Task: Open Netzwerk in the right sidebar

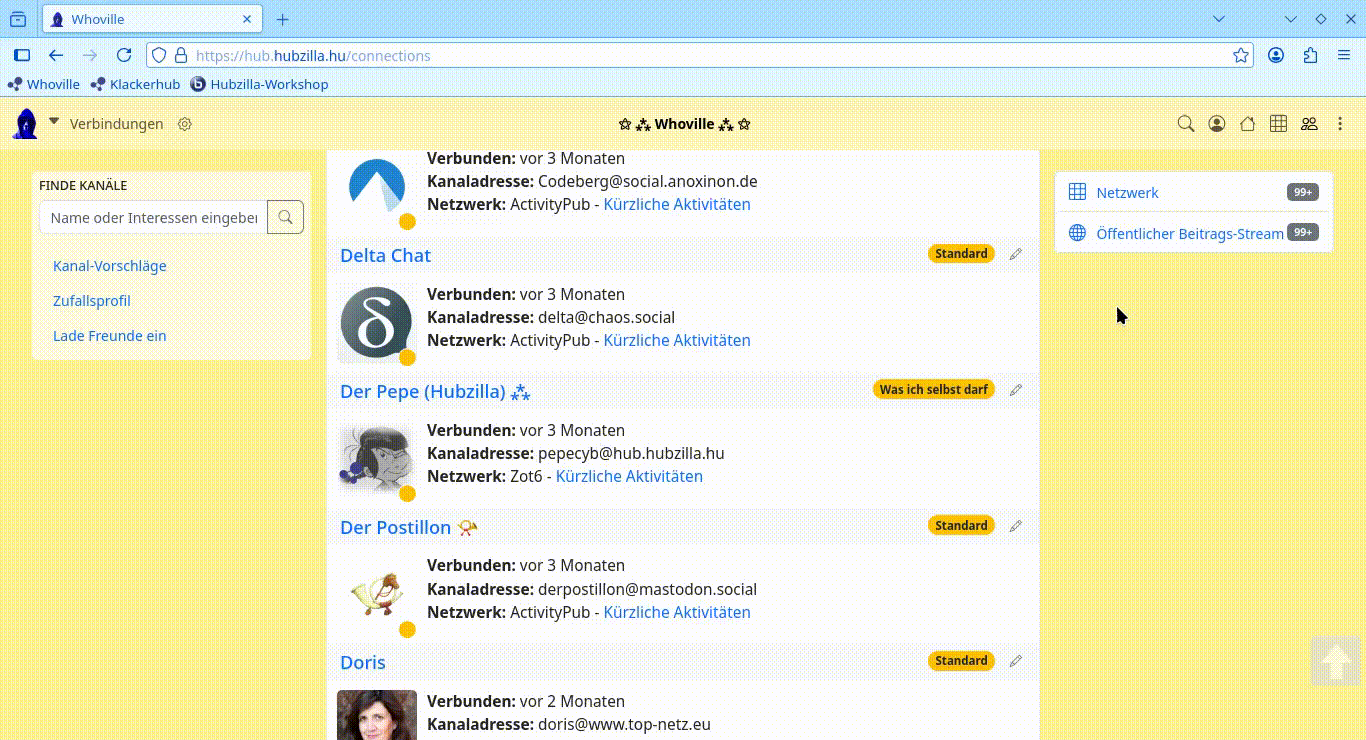Action: click(1127, 193)
